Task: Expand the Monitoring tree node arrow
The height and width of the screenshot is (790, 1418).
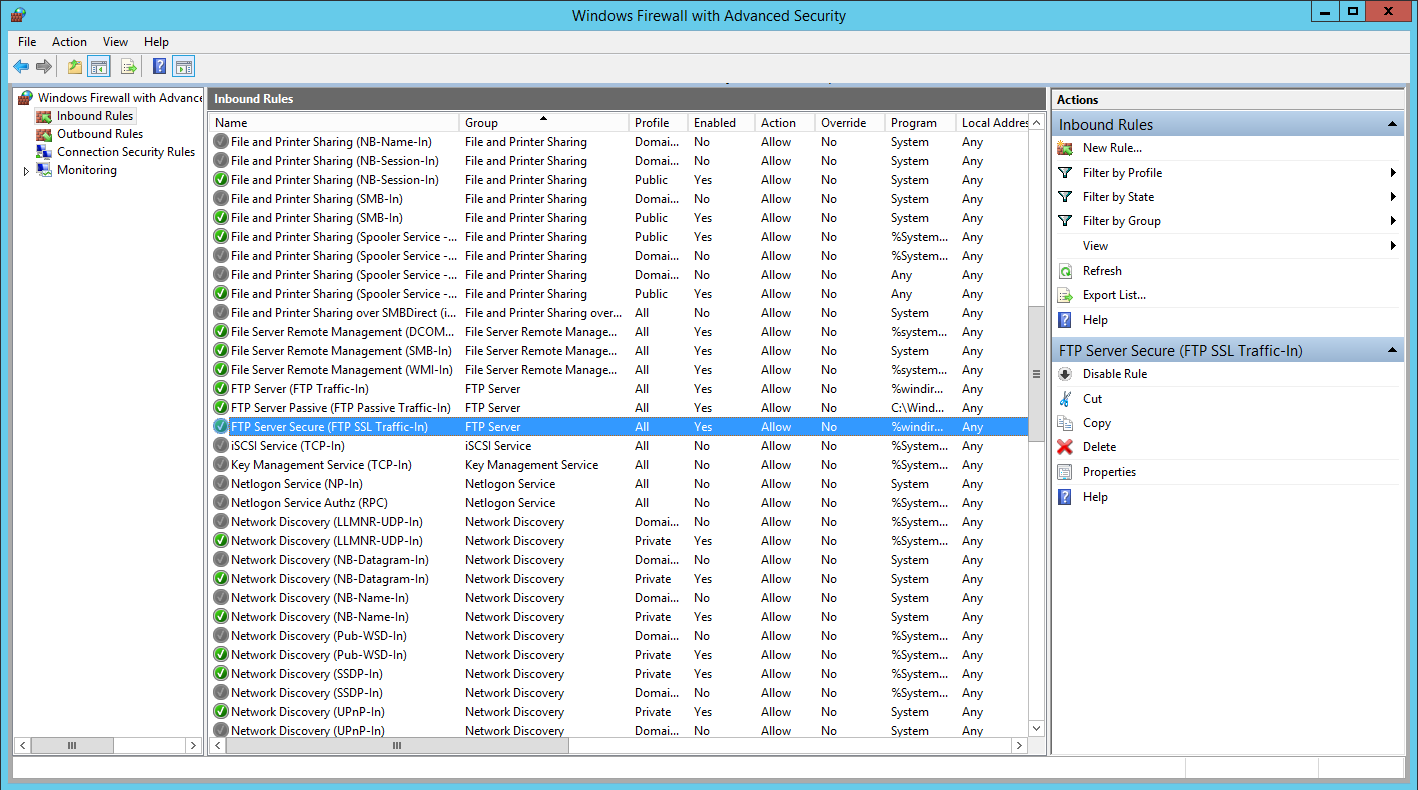Action: (26, 171)
